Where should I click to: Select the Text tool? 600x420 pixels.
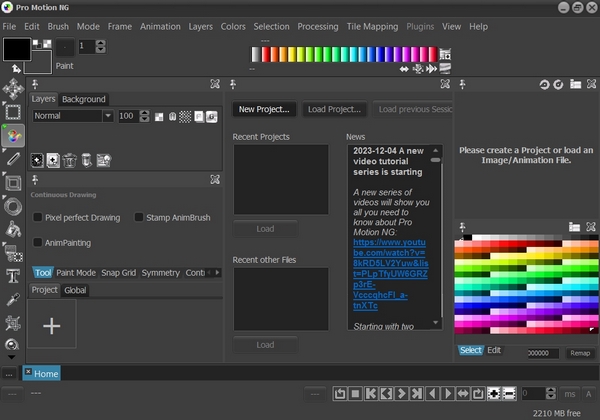coord(13,276)
